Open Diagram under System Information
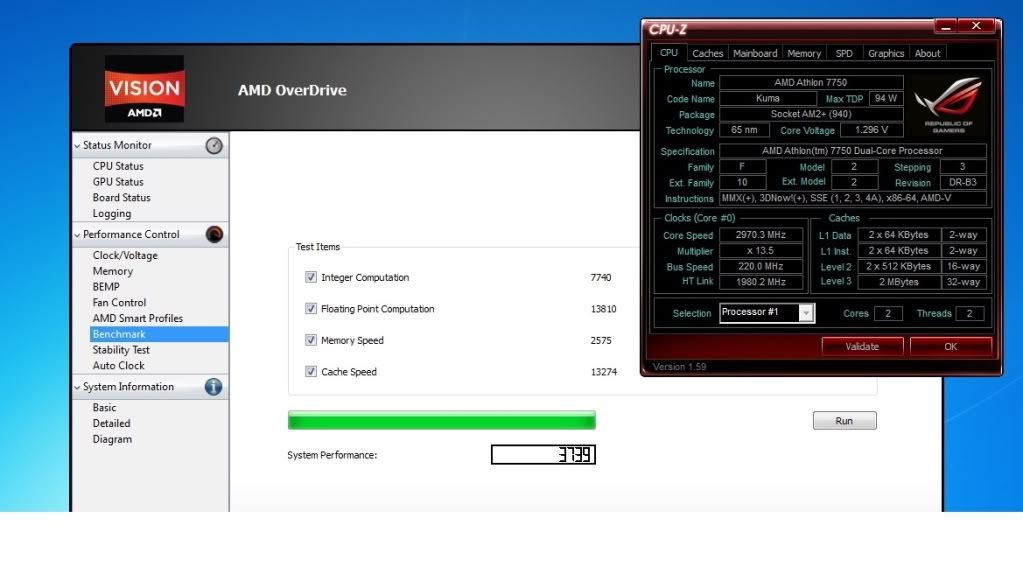 click(x=112, y=439)
